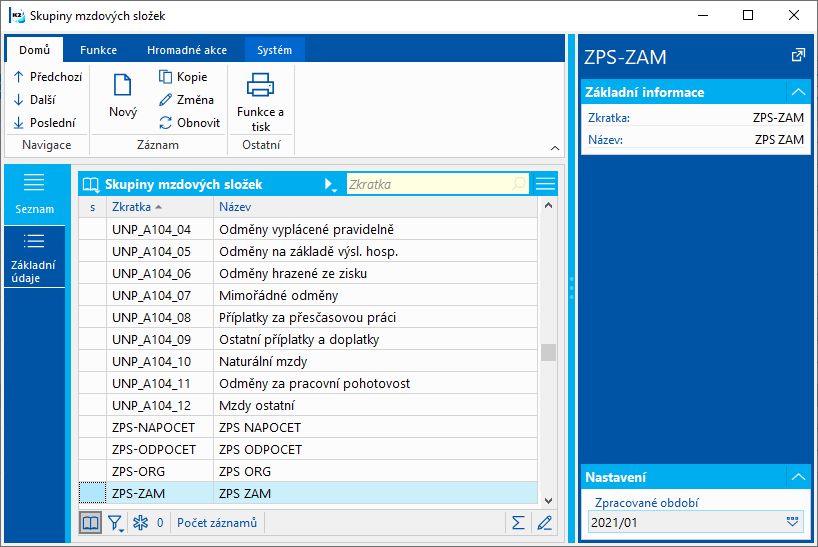
Task: Click the s column header
Action: tap(92, 207)
